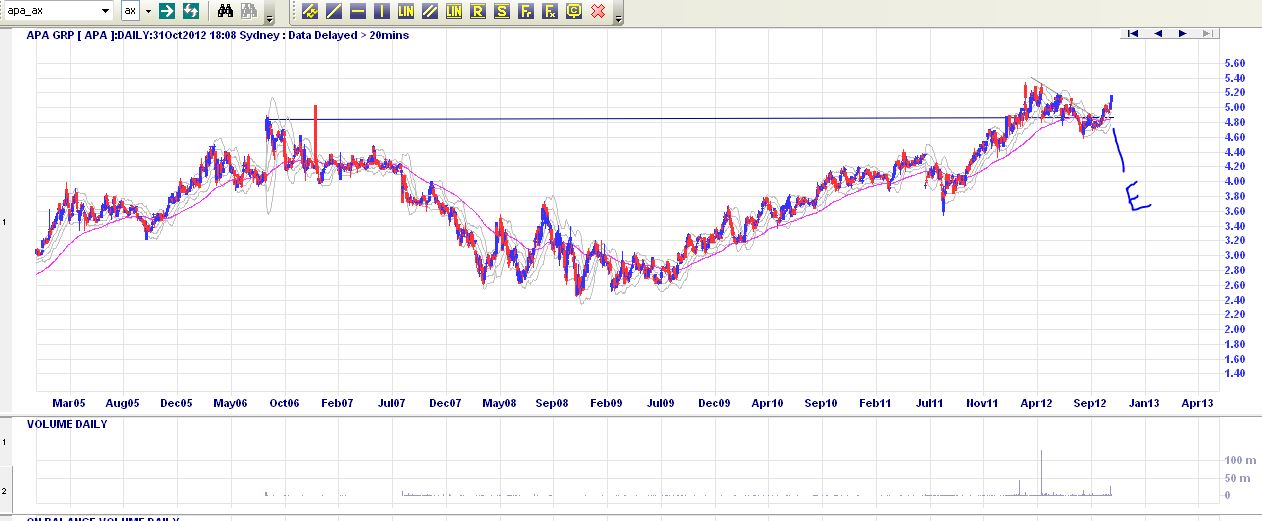Click the Jul07 date axis label
This screenshot has height=521, width=1262.
tap(391, 403)
